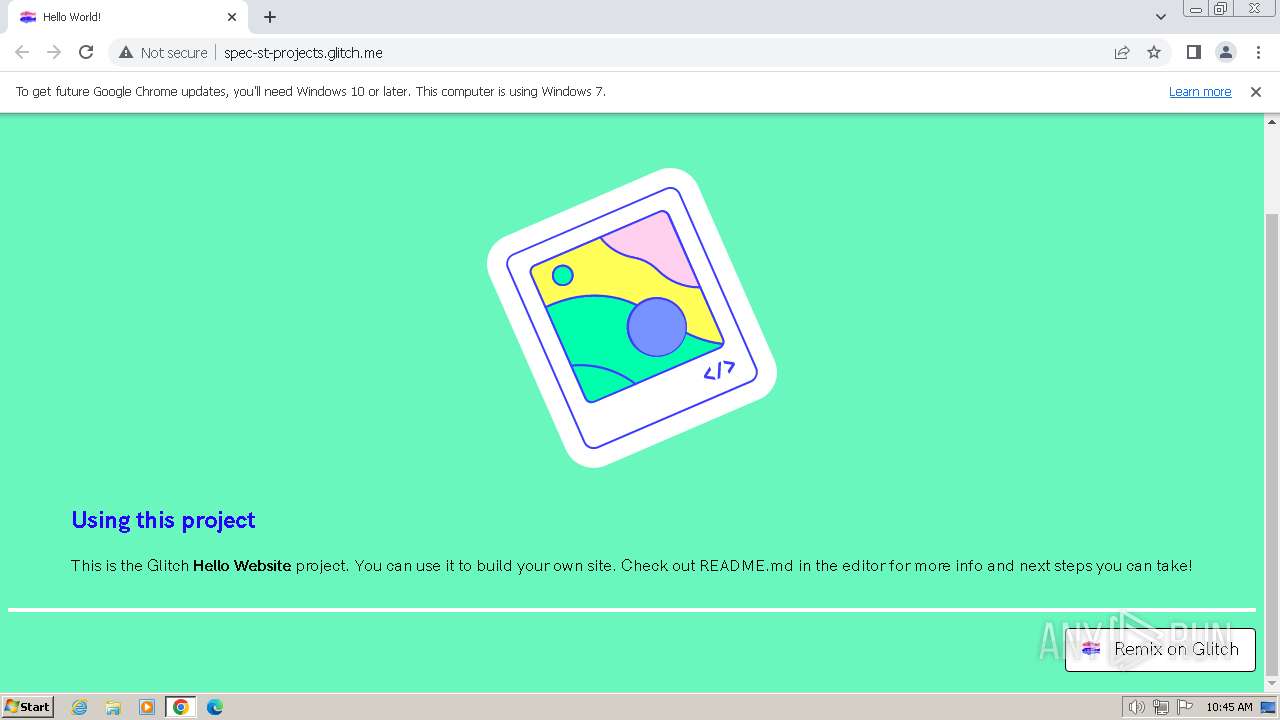Open the Learn more link

pyautogui.click(x=1200, y=91)
